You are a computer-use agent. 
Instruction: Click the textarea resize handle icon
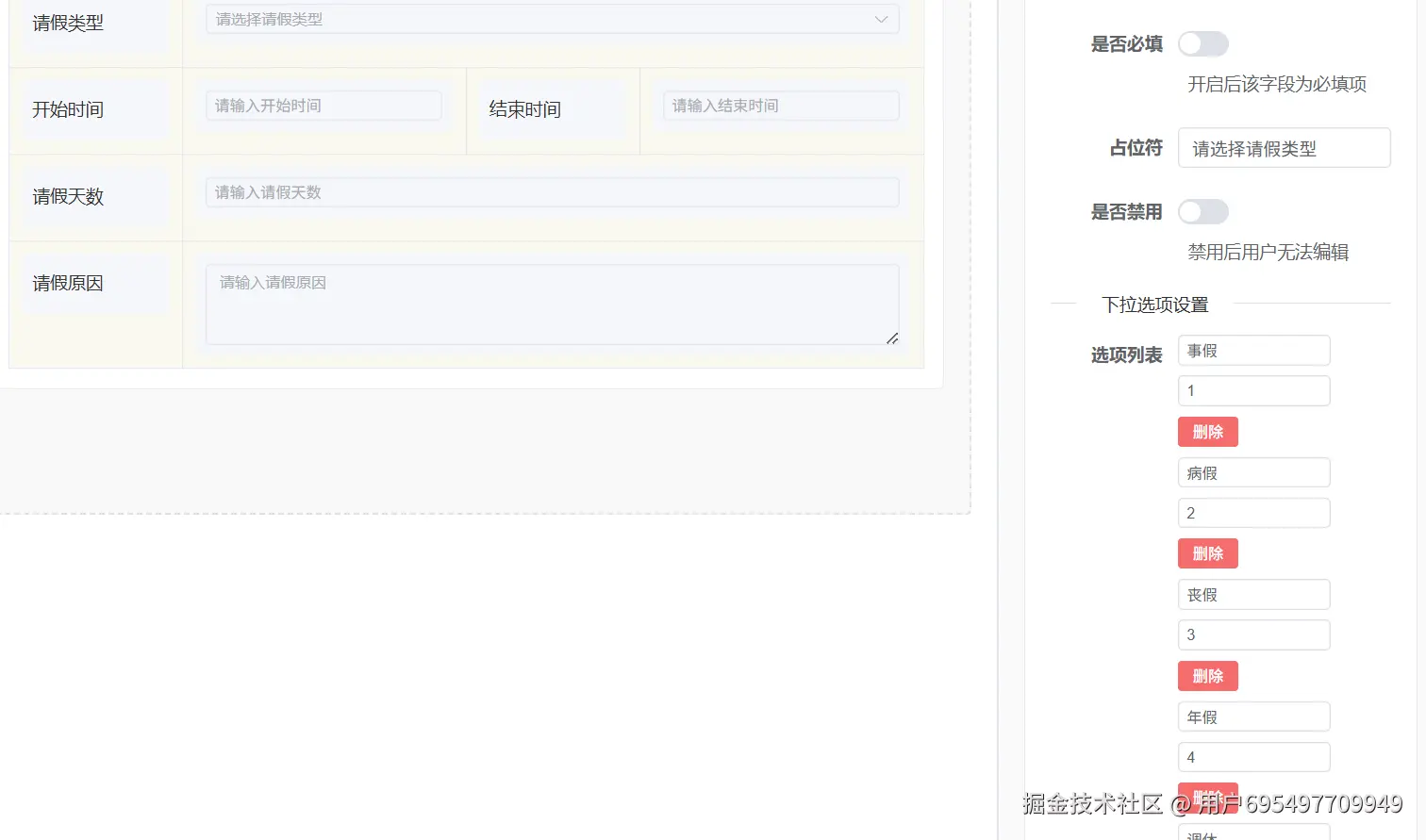coord(892,338)
